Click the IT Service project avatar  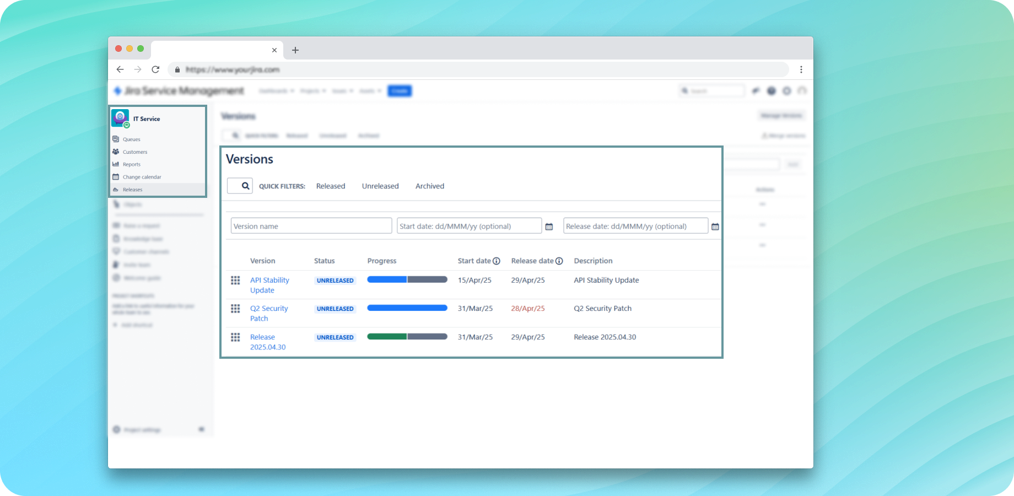coord(120,118)
